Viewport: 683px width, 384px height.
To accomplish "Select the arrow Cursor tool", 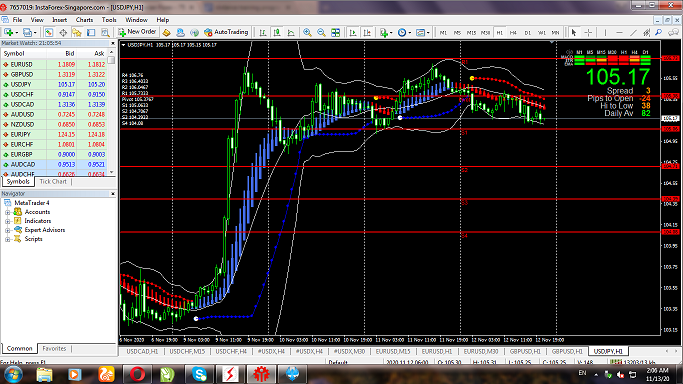I will click(574, 32).
